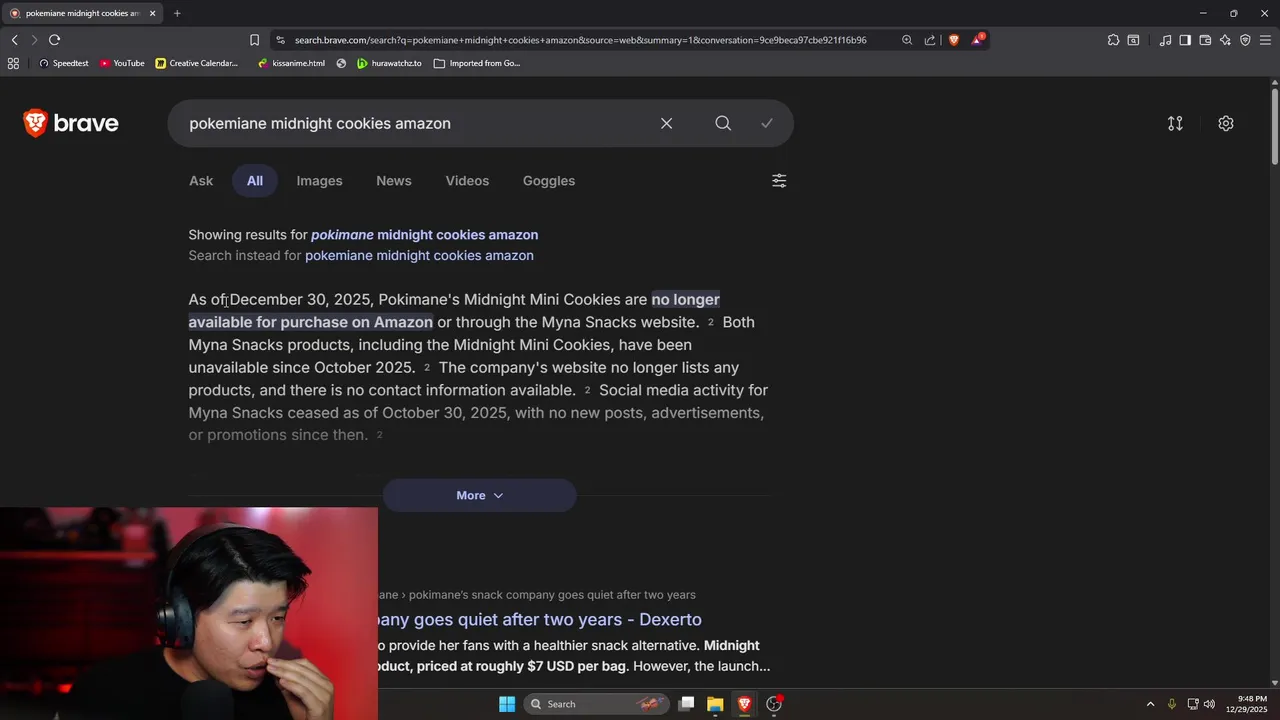Click the microphone tray icon
Image resolution: width=1280 pixels, height=720 pixels.
1172,704
